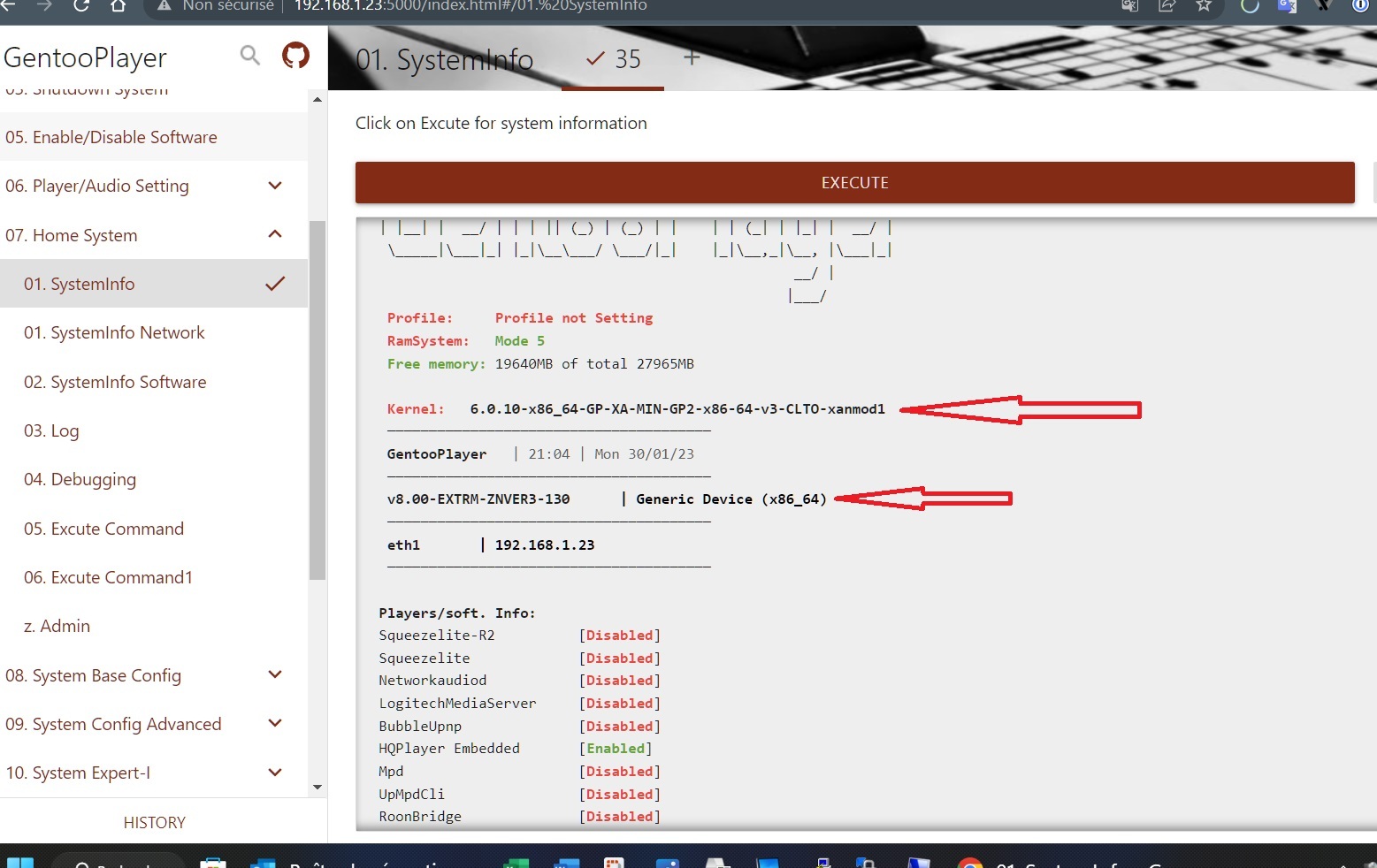This screenshot has height=868, width=1377.
Task: Click the Chrome icon in the taskbar
Action: coord(970,863)
